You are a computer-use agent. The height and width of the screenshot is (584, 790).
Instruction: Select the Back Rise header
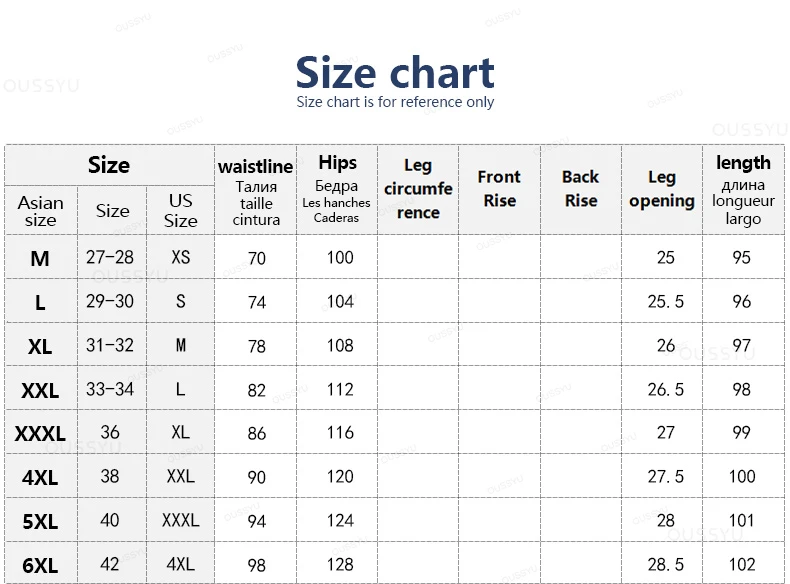click(x=580, y=188)
